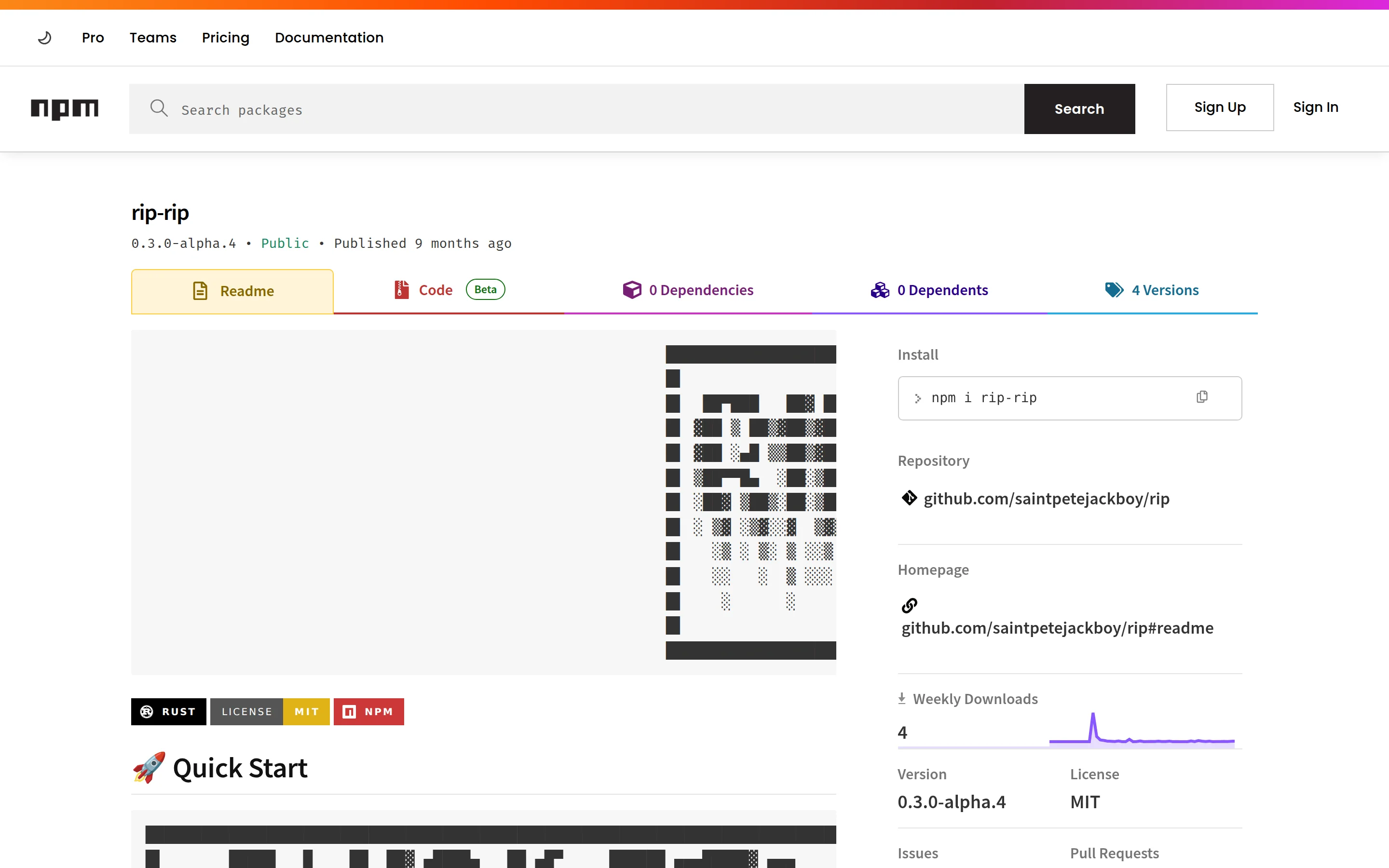Click the Rust badge
1389x868 pixels.
click(168, 711)
